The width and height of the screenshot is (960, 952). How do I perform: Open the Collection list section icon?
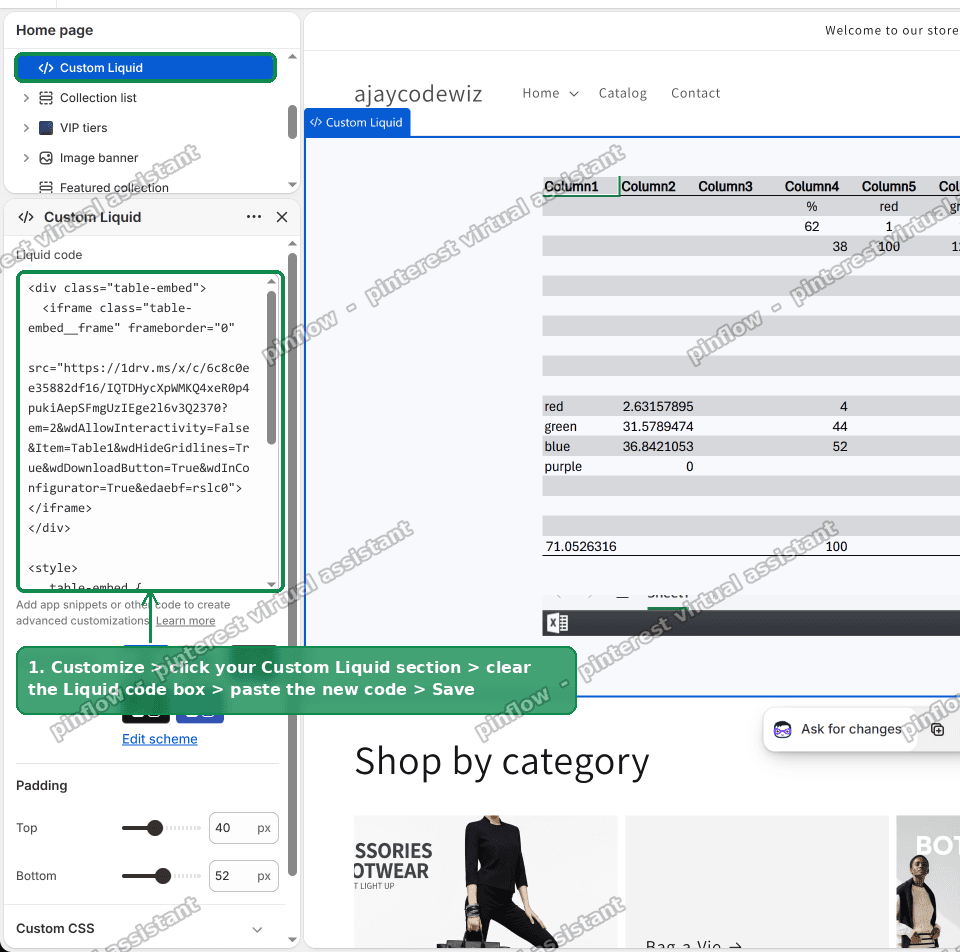click(x=46, y=98)
